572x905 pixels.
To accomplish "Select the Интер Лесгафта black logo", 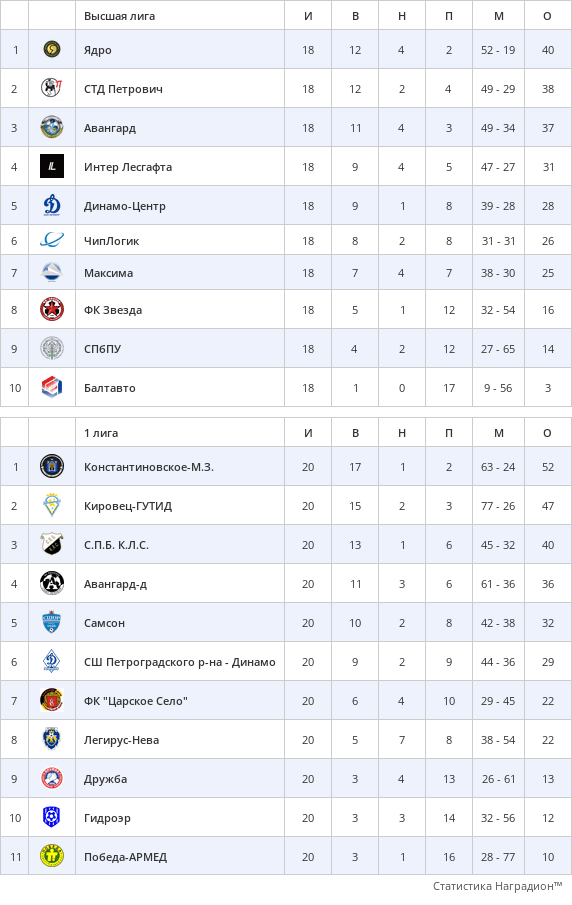I will pos(52,166).
